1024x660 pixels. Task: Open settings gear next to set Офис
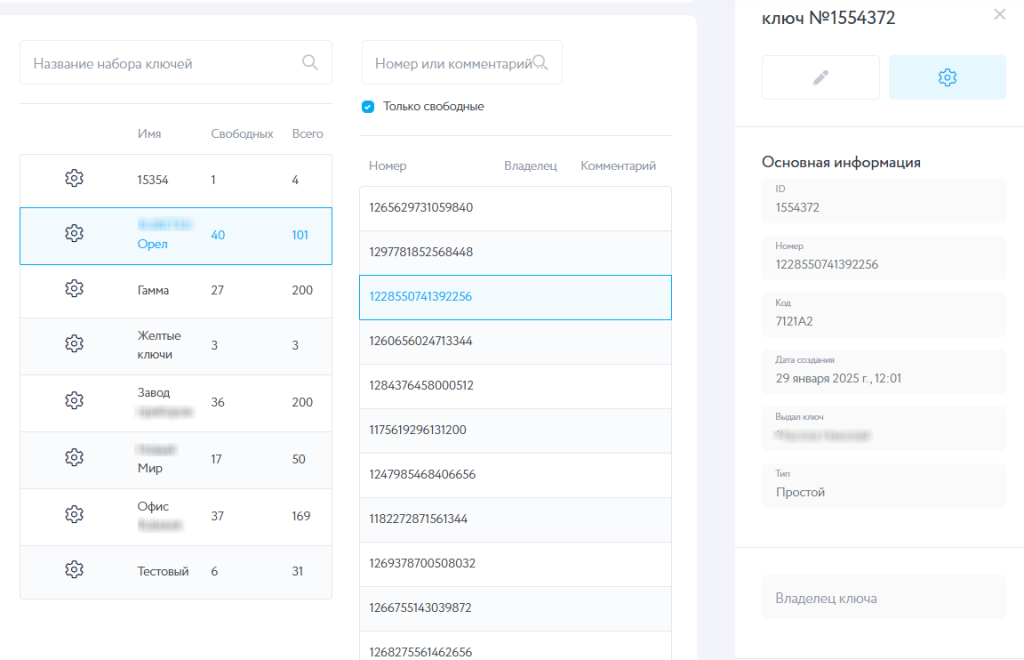(73, 514)
